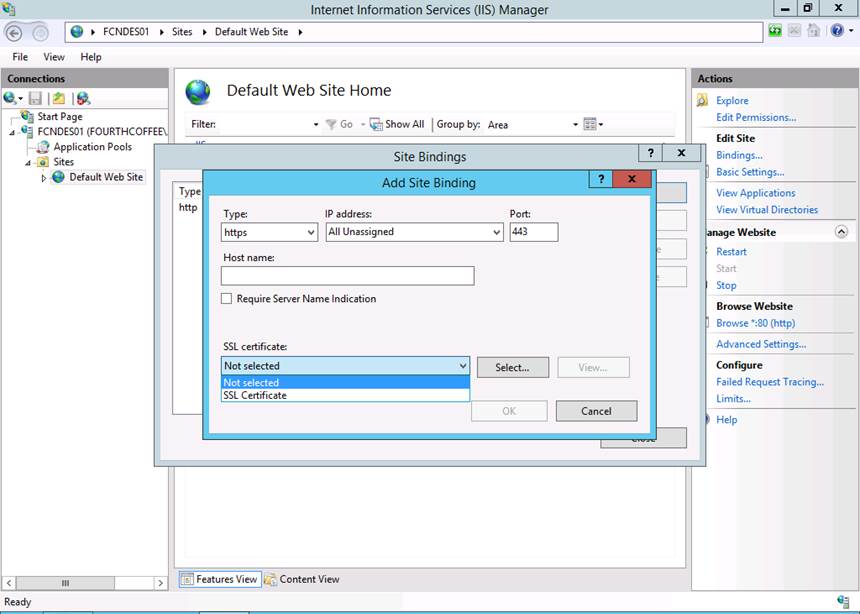Click the Explore folder icon in Actions
The height and width of the screenshot is (614, 860).
[x=703, y=100]
